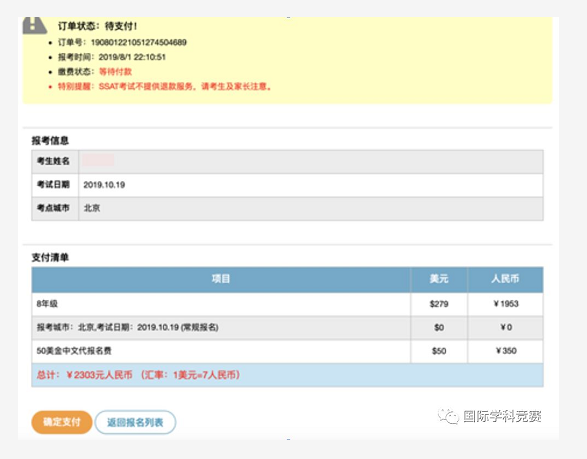587x459 pixels.
Task: Click the ¥350 fee cell
Action: coord(505,351)
